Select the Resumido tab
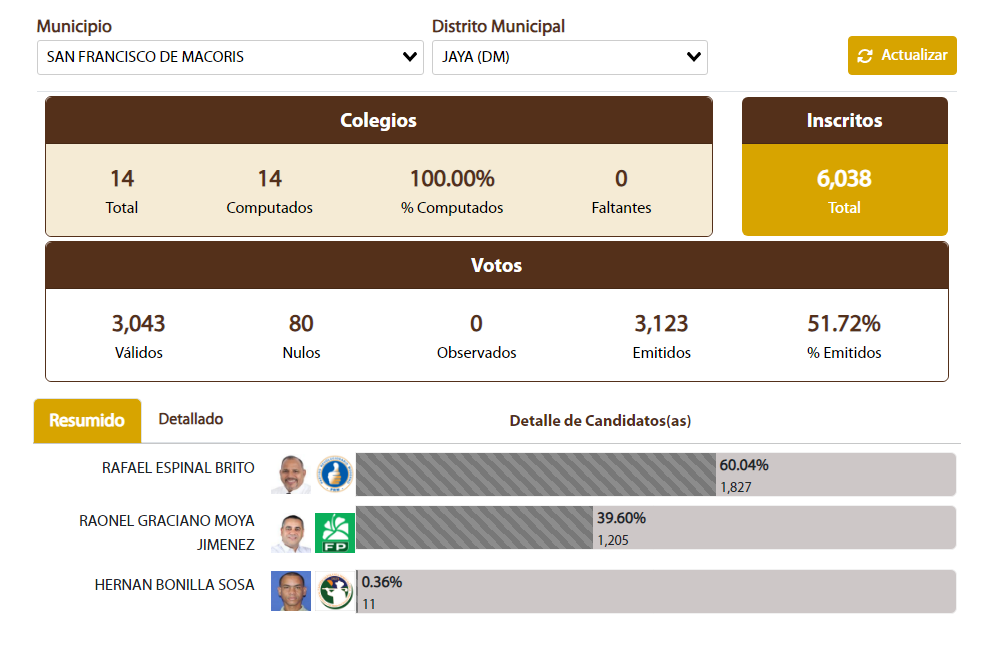This screenshot has width=985, height=646. (x=87, y=421)
